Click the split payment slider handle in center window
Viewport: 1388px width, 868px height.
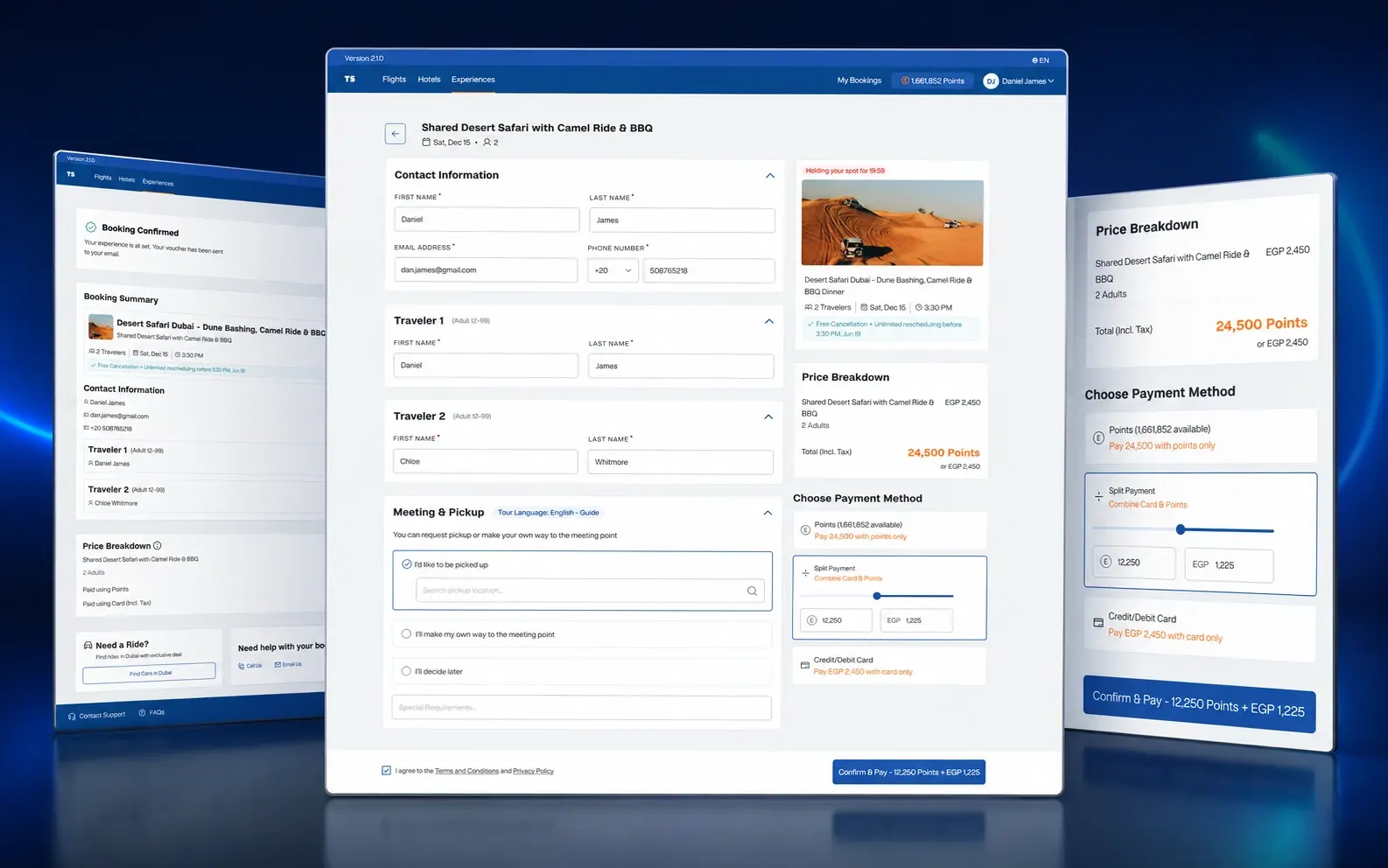point(877,596)
